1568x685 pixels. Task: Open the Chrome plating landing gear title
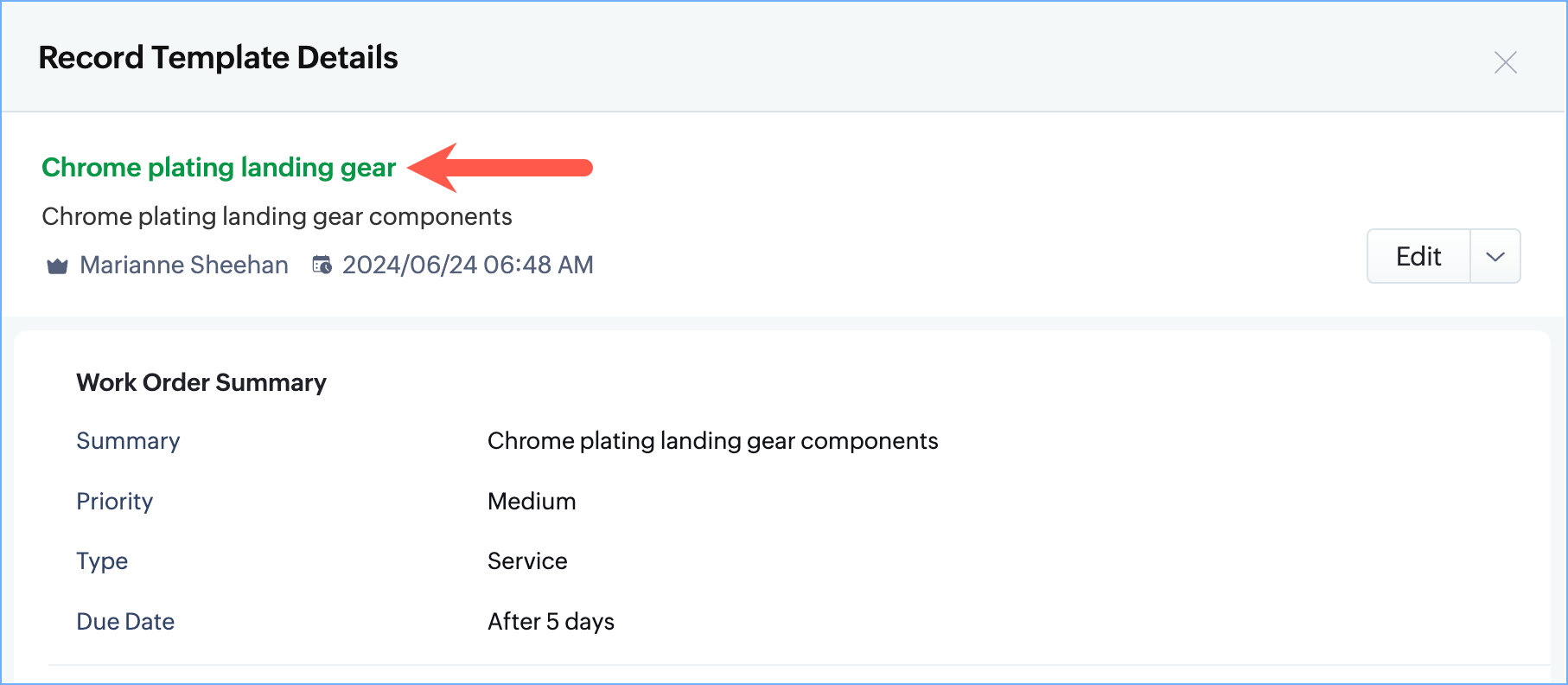(219, 167)
